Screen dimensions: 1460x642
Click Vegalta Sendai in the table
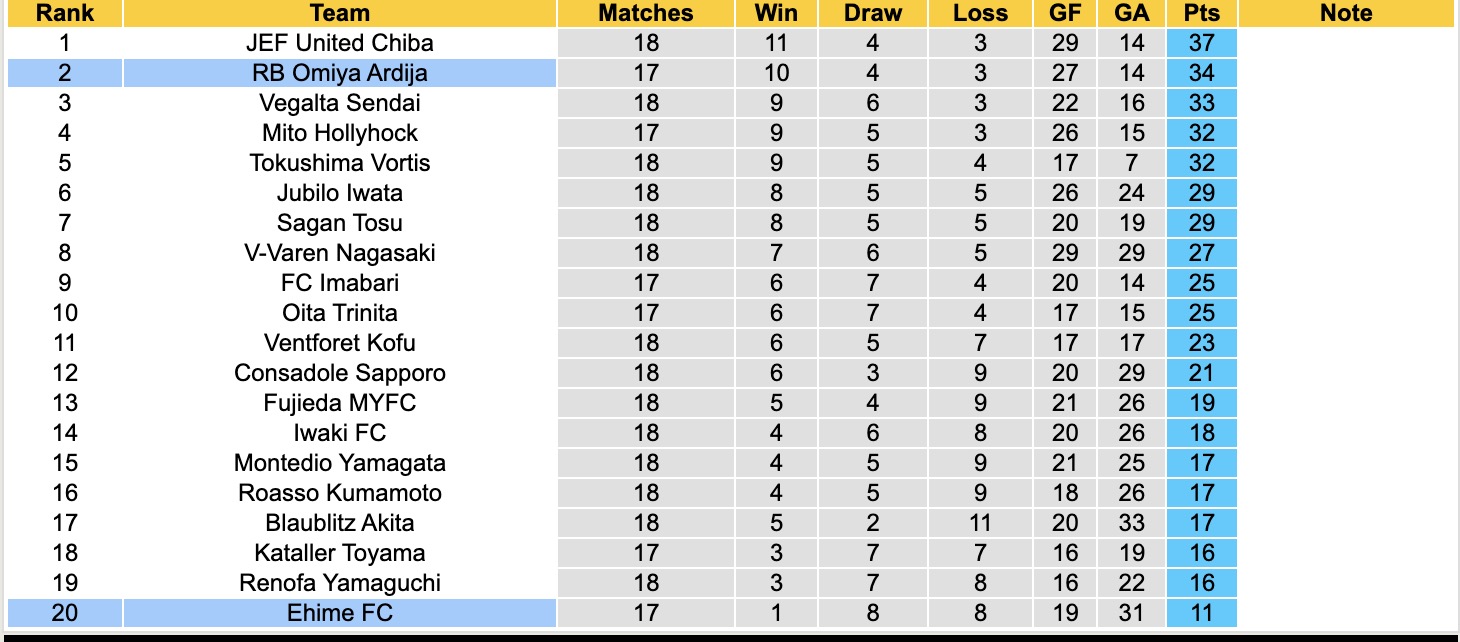pos(339,103)
